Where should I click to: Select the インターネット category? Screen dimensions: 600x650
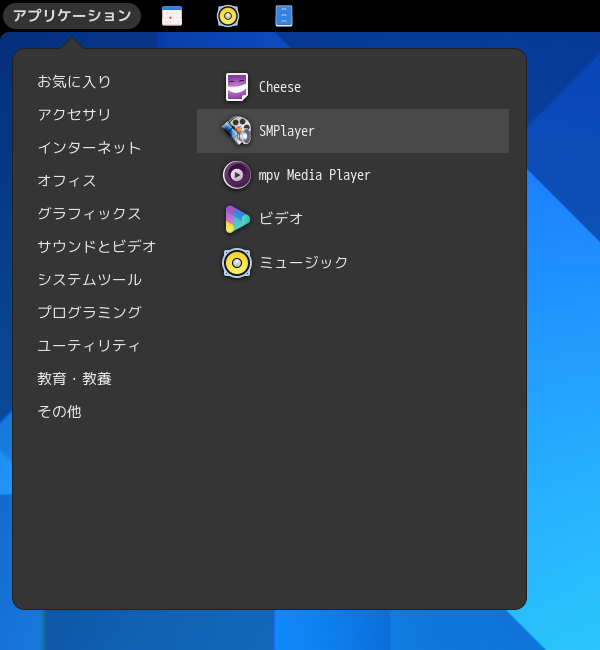click(x=89, y=148)
